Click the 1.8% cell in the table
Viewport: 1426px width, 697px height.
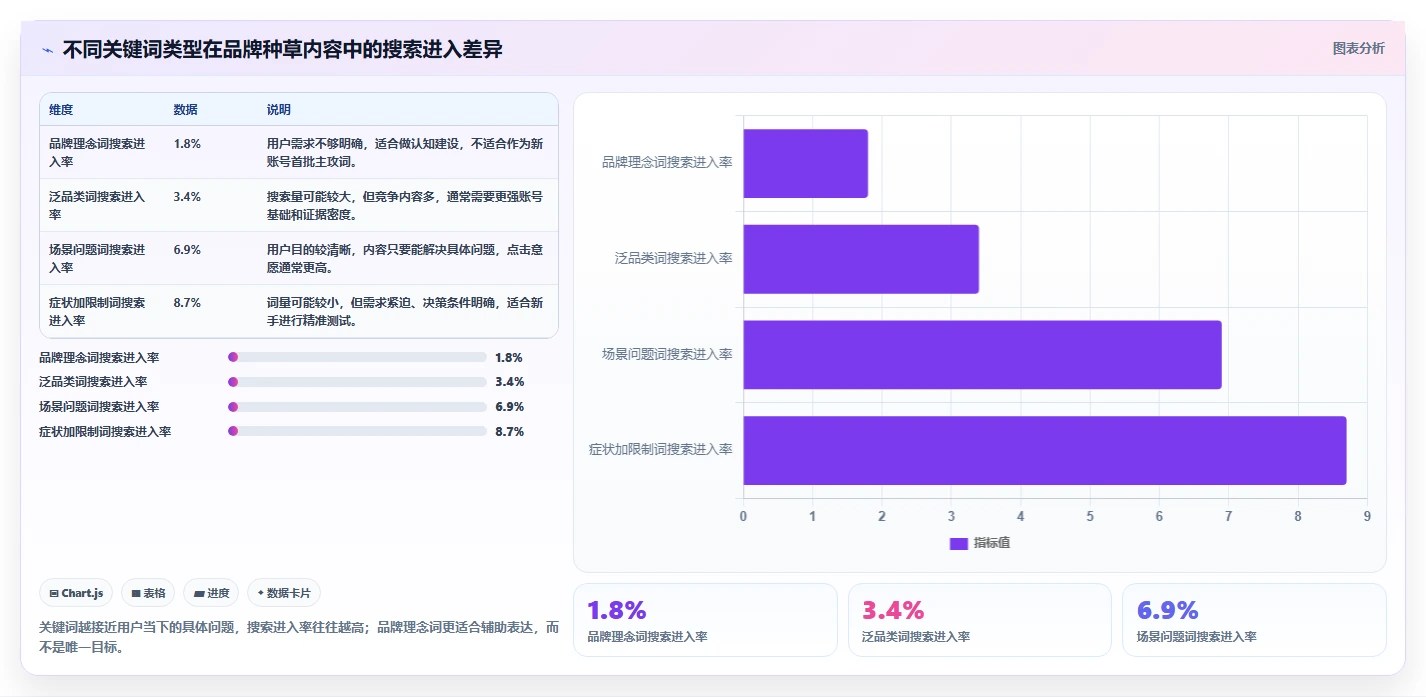[x=187, y=144]
